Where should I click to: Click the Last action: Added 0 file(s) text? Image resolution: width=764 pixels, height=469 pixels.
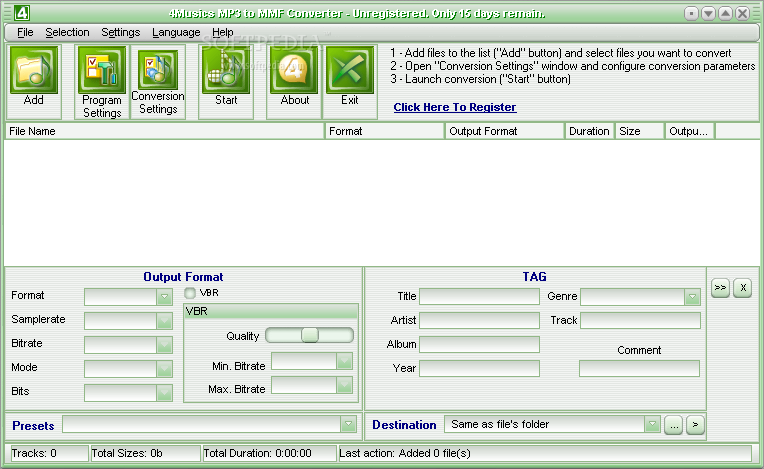[405, 453]
